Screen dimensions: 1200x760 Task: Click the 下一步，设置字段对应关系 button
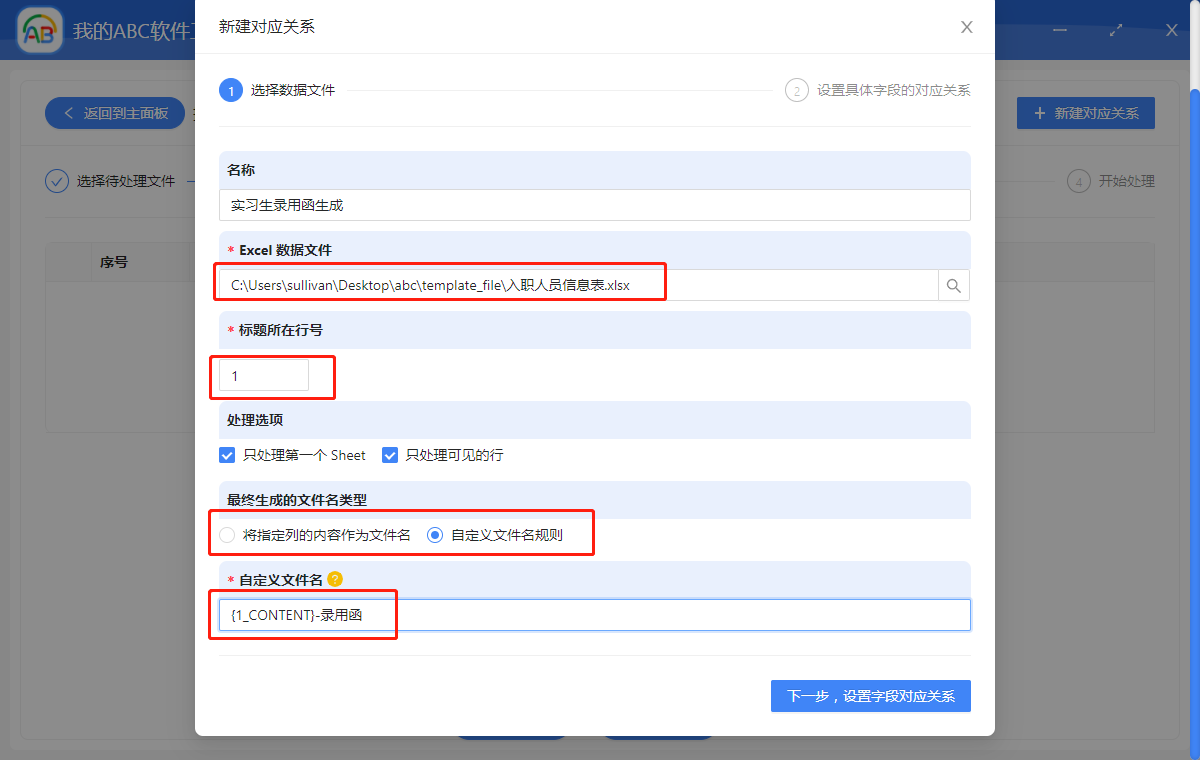coord(870,695)
